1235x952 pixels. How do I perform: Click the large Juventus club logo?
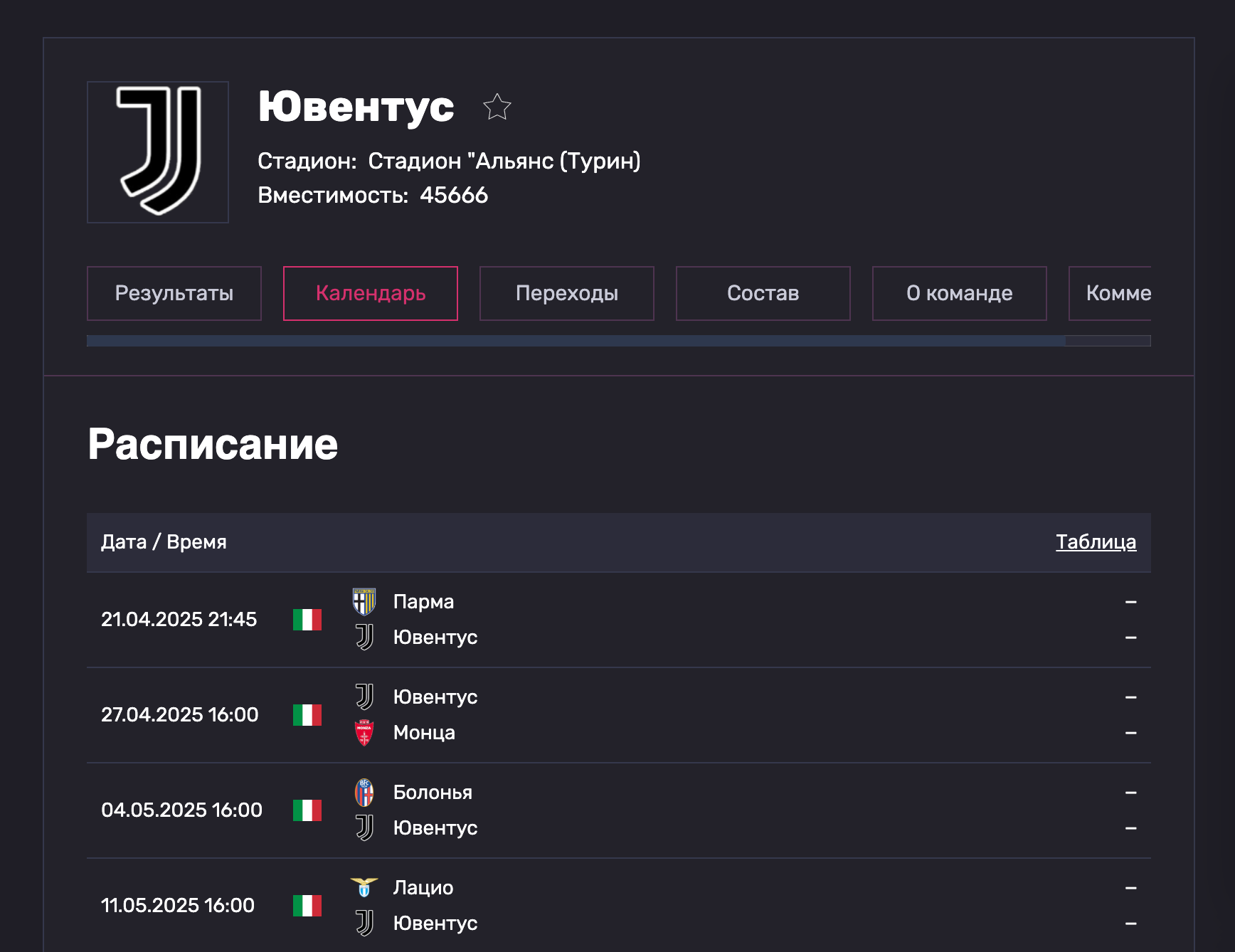[x=158, y=152]
